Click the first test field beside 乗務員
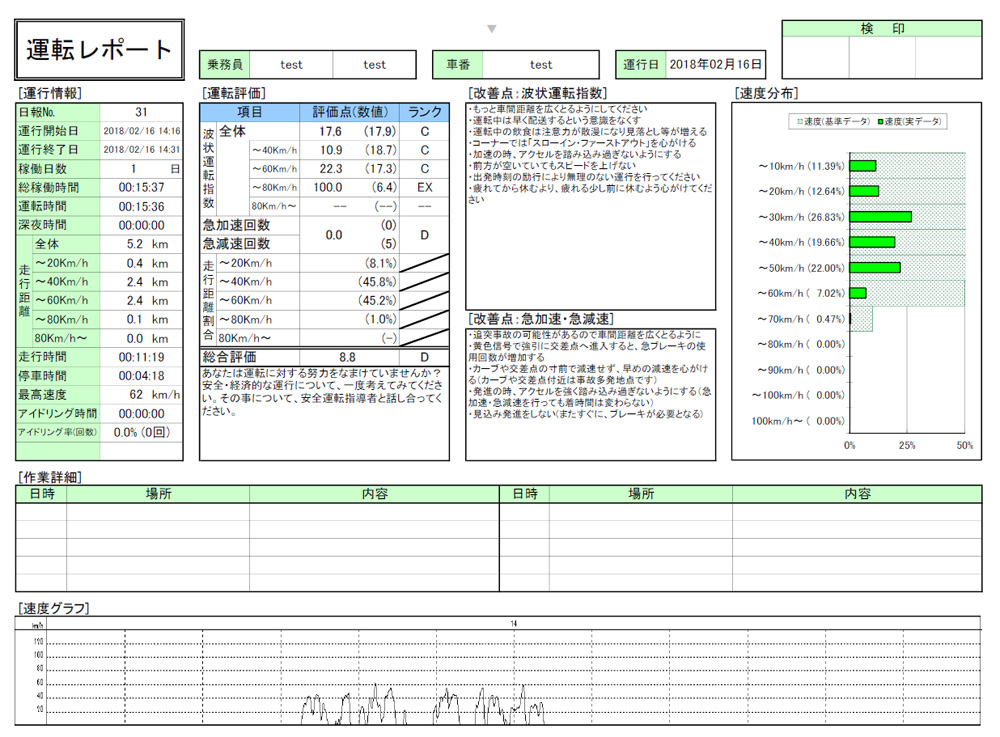This screenshot has width=1000, height=737. click(x=291, y=65)
